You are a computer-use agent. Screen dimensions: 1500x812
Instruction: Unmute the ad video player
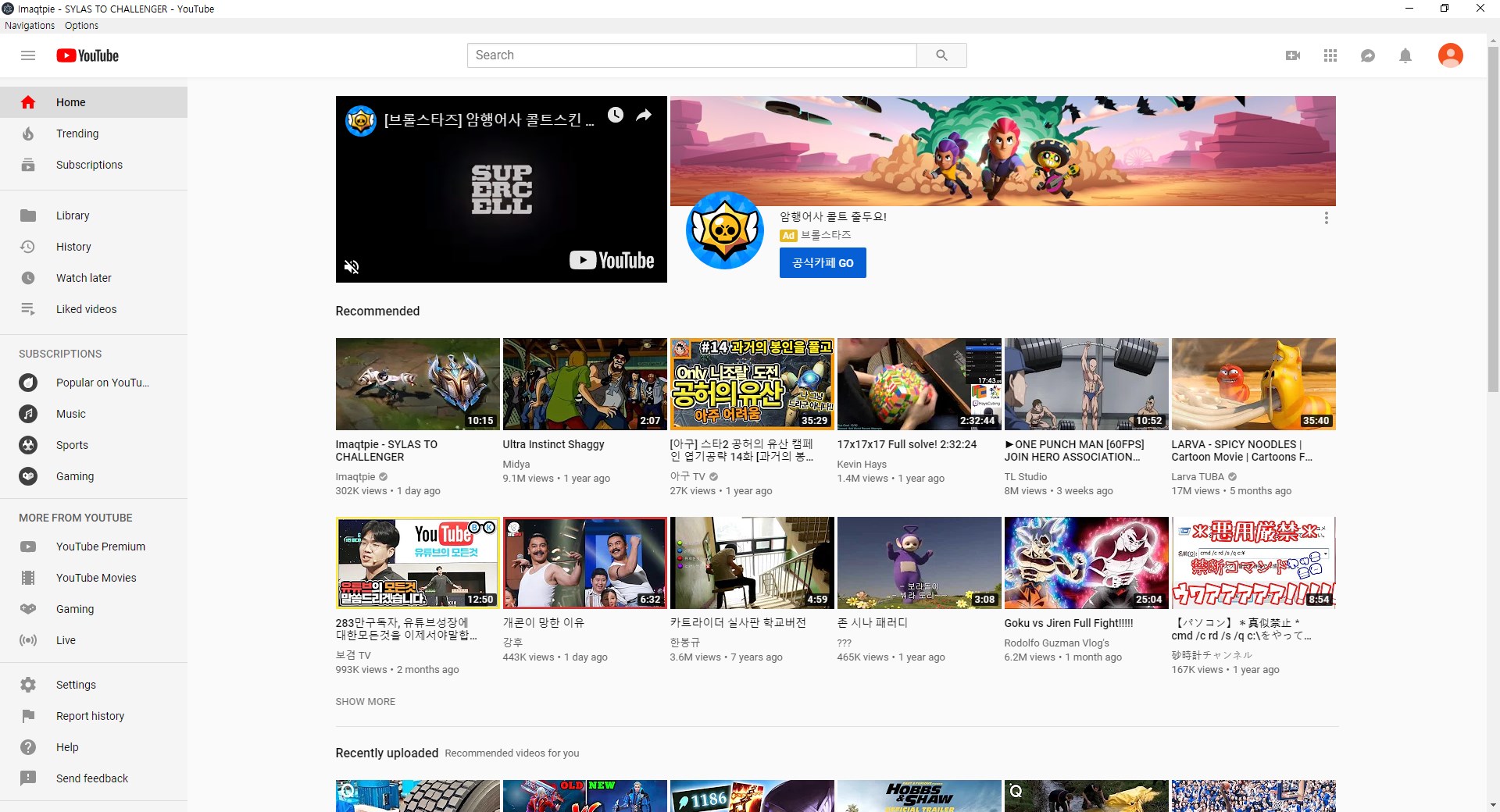click(352, 267)
